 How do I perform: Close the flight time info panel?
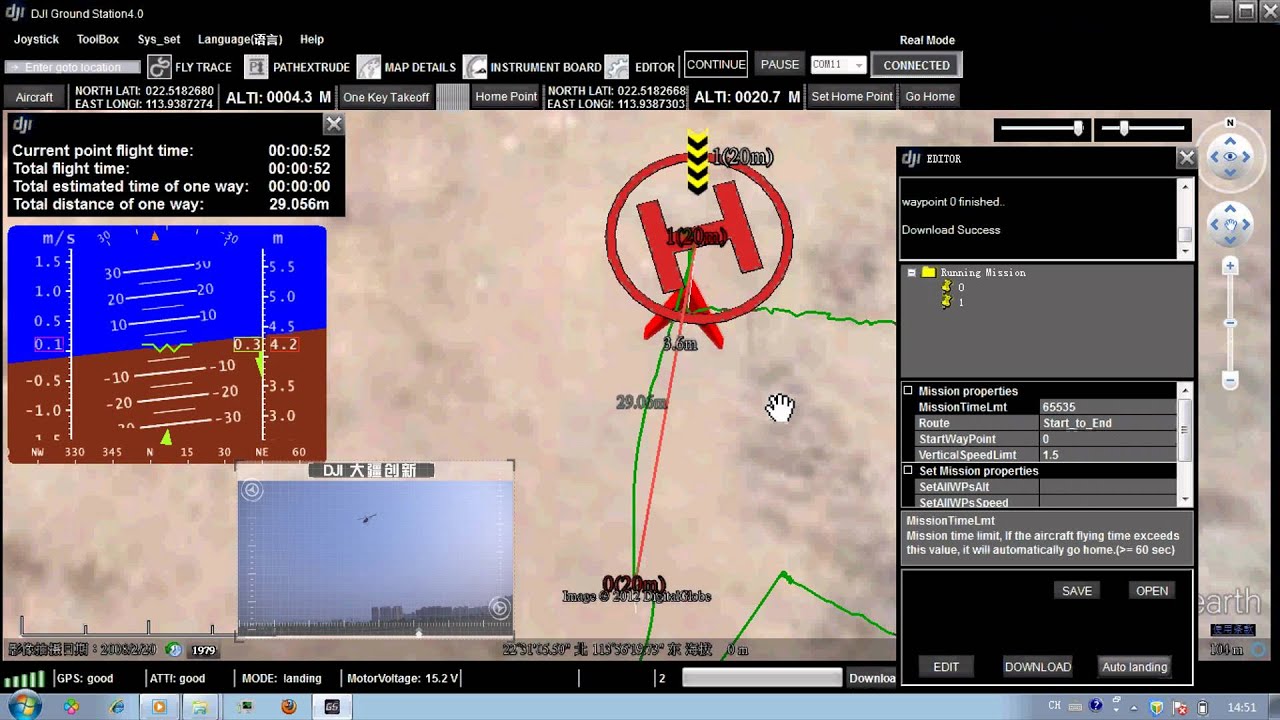tap(334, 124)
